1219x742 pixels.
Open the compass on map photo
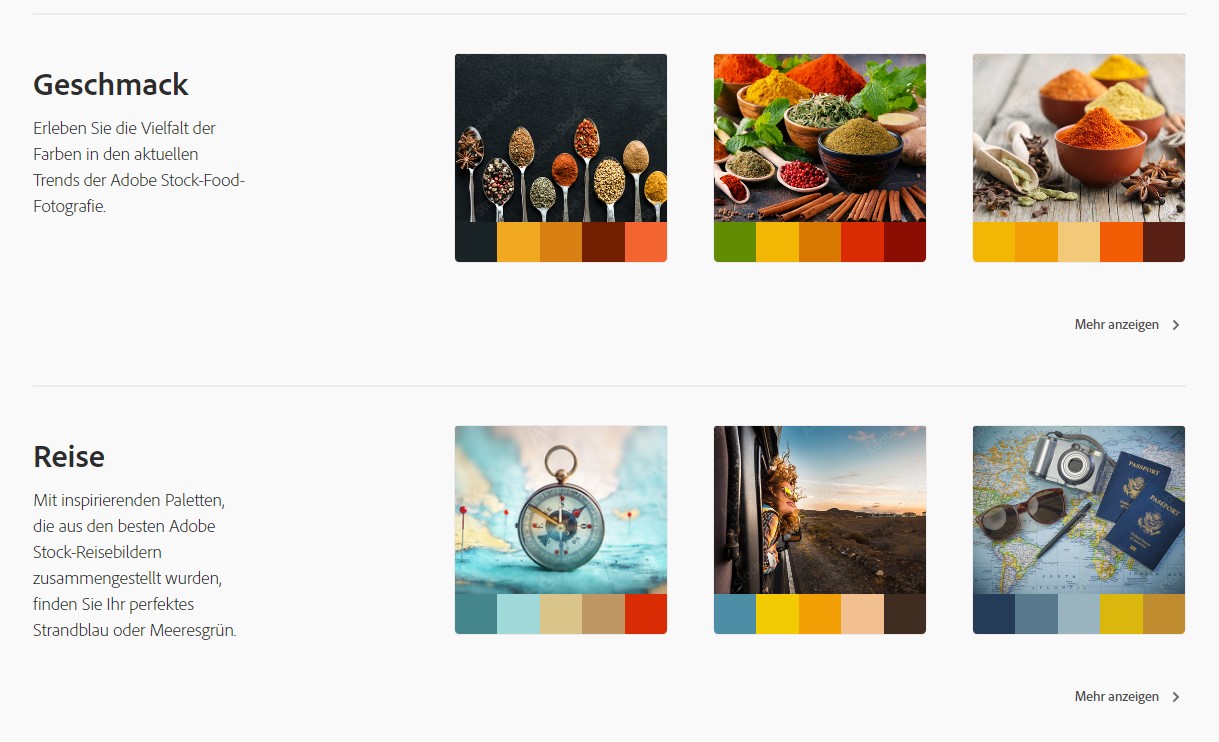561,510
